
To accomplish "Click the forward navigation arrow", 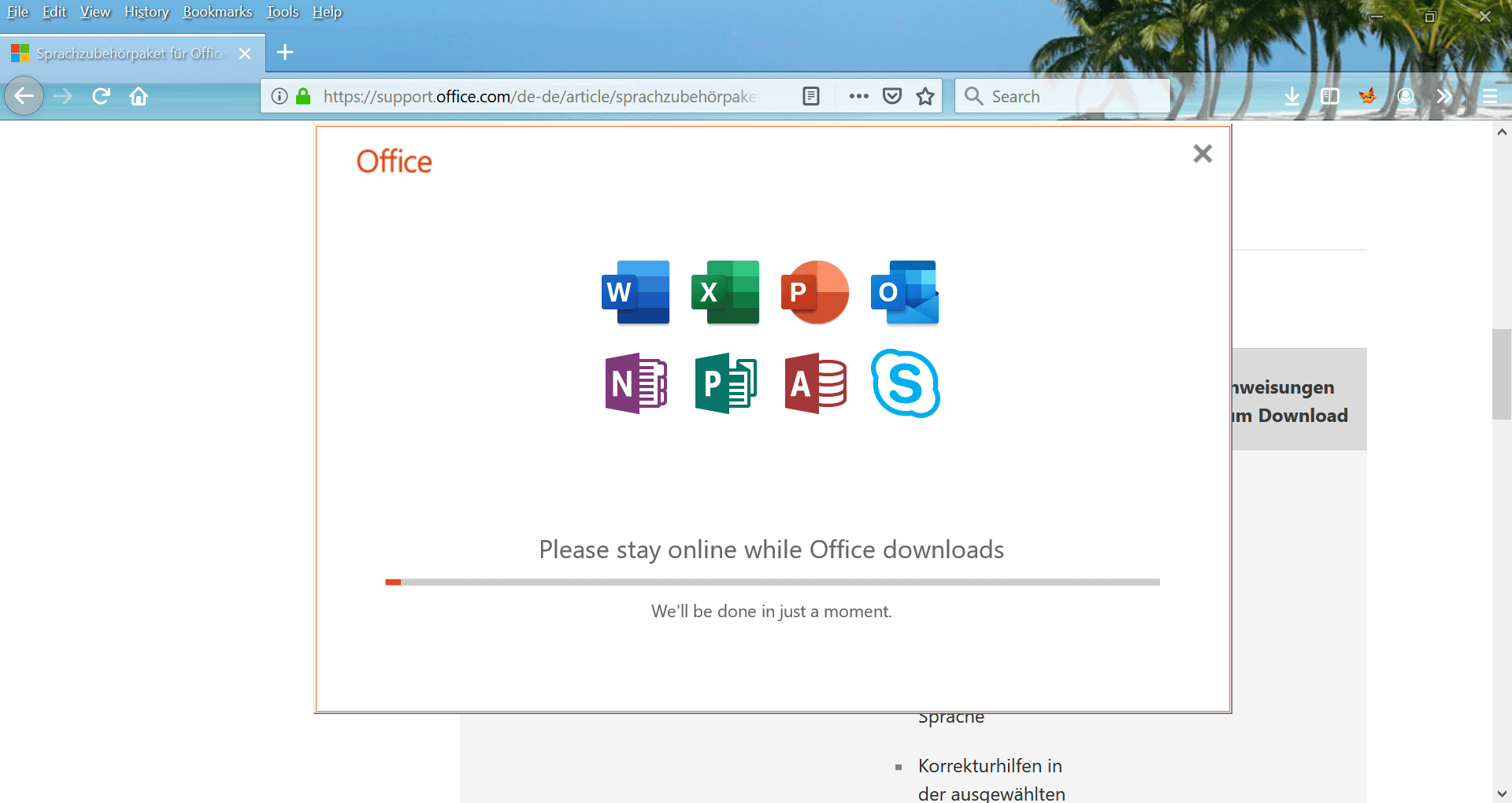I will click(x=63, y=96).
